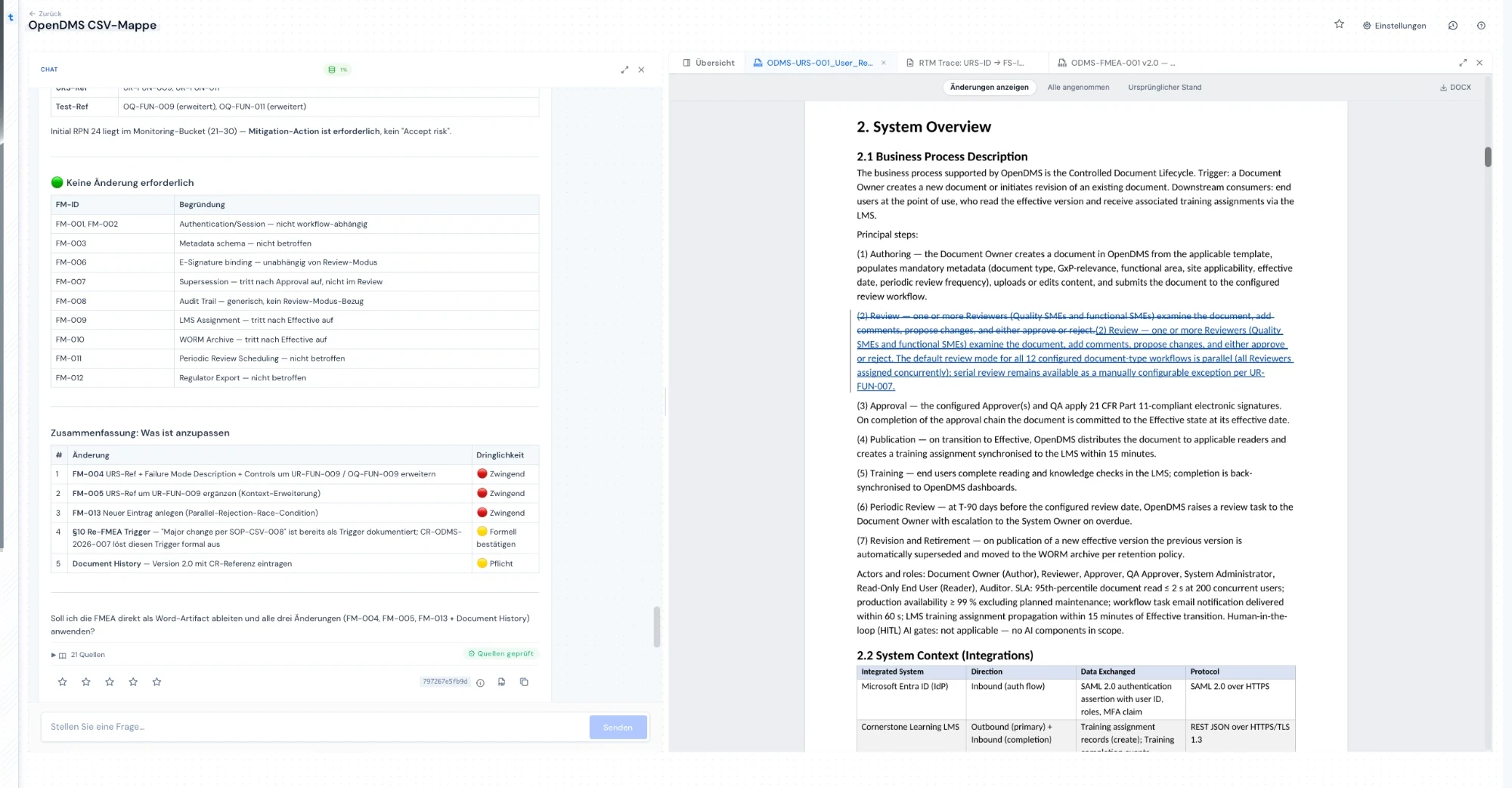Click the storage usage 1% badge in chat header
The height and width of the screenshot is (788, 1512).
[337, 70]
